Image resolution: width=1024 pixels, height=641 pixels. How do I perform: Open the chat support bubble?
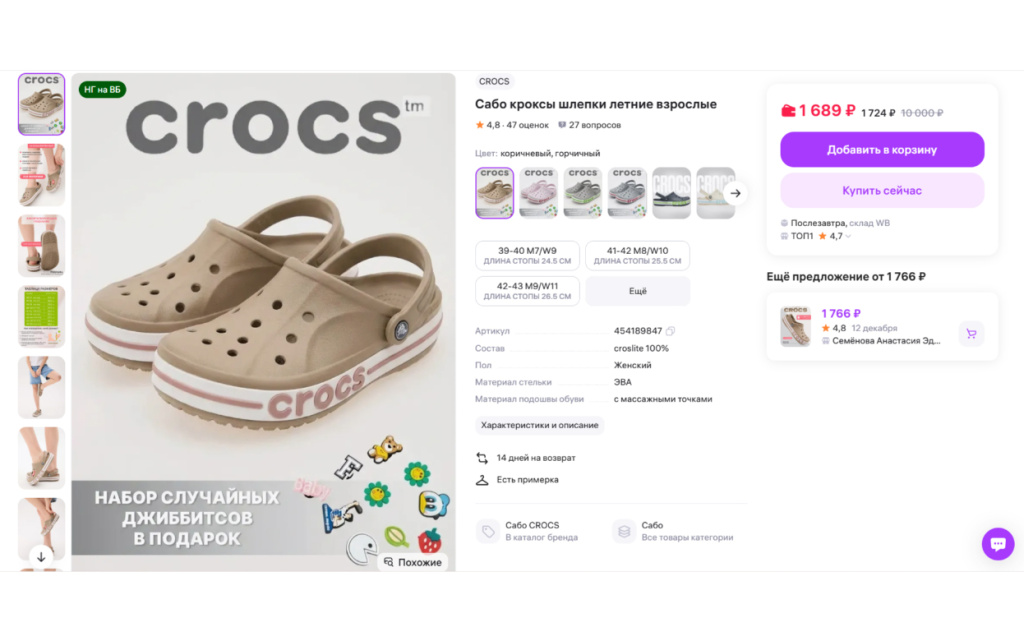pos(998,544)
